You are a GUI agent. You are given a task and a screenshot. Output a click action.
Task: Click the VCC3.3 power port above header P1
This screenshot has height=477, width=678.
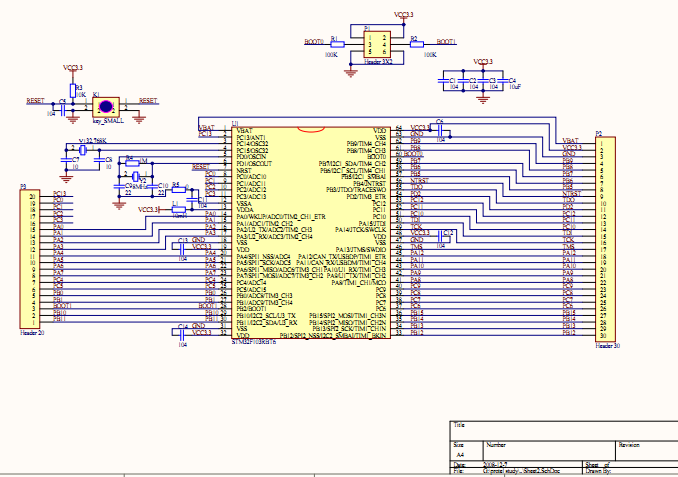tap(403, 16)
